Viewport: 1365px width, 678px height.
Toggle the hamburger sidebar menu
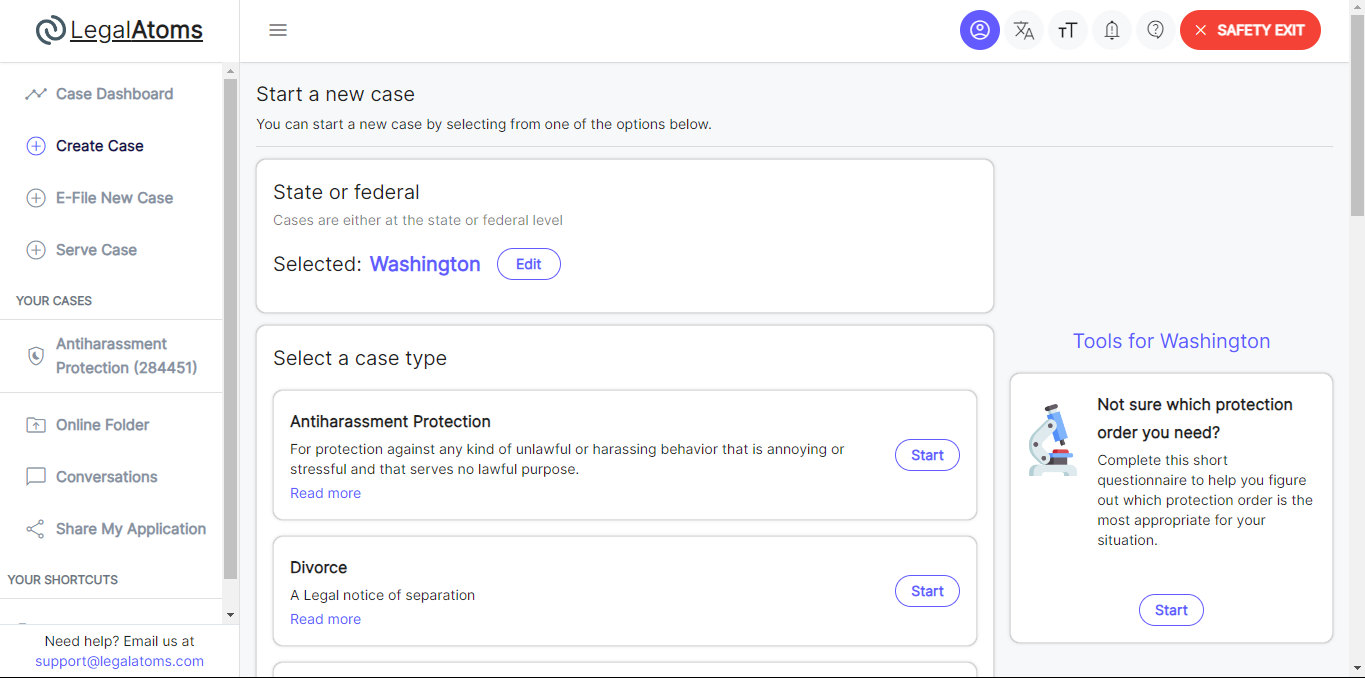(x=278, y=30)
